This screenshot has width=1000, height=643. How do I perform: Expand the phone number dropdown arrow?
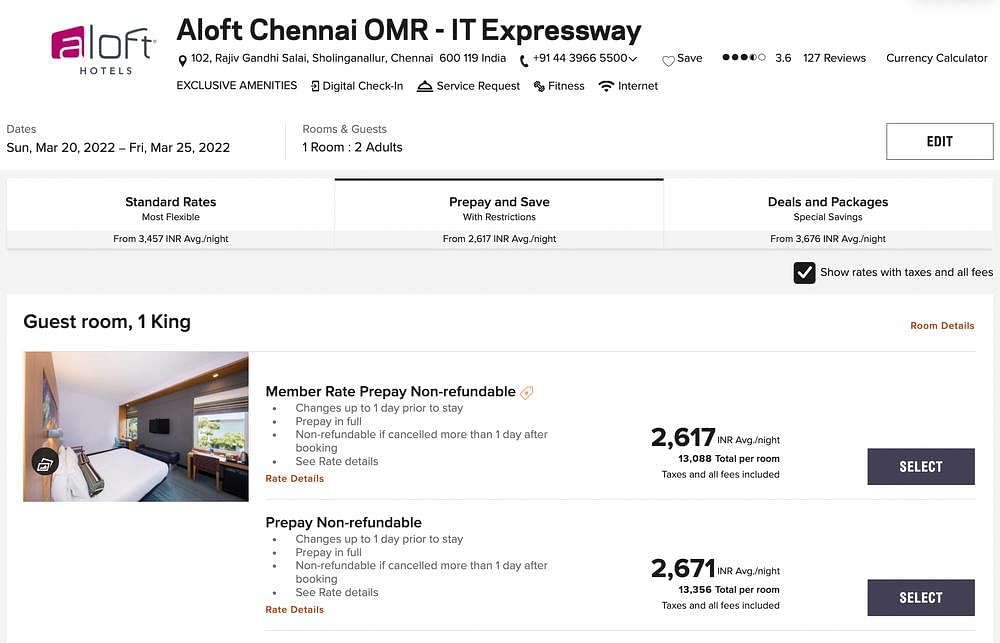pyautogui.click(x=633, y=59)
